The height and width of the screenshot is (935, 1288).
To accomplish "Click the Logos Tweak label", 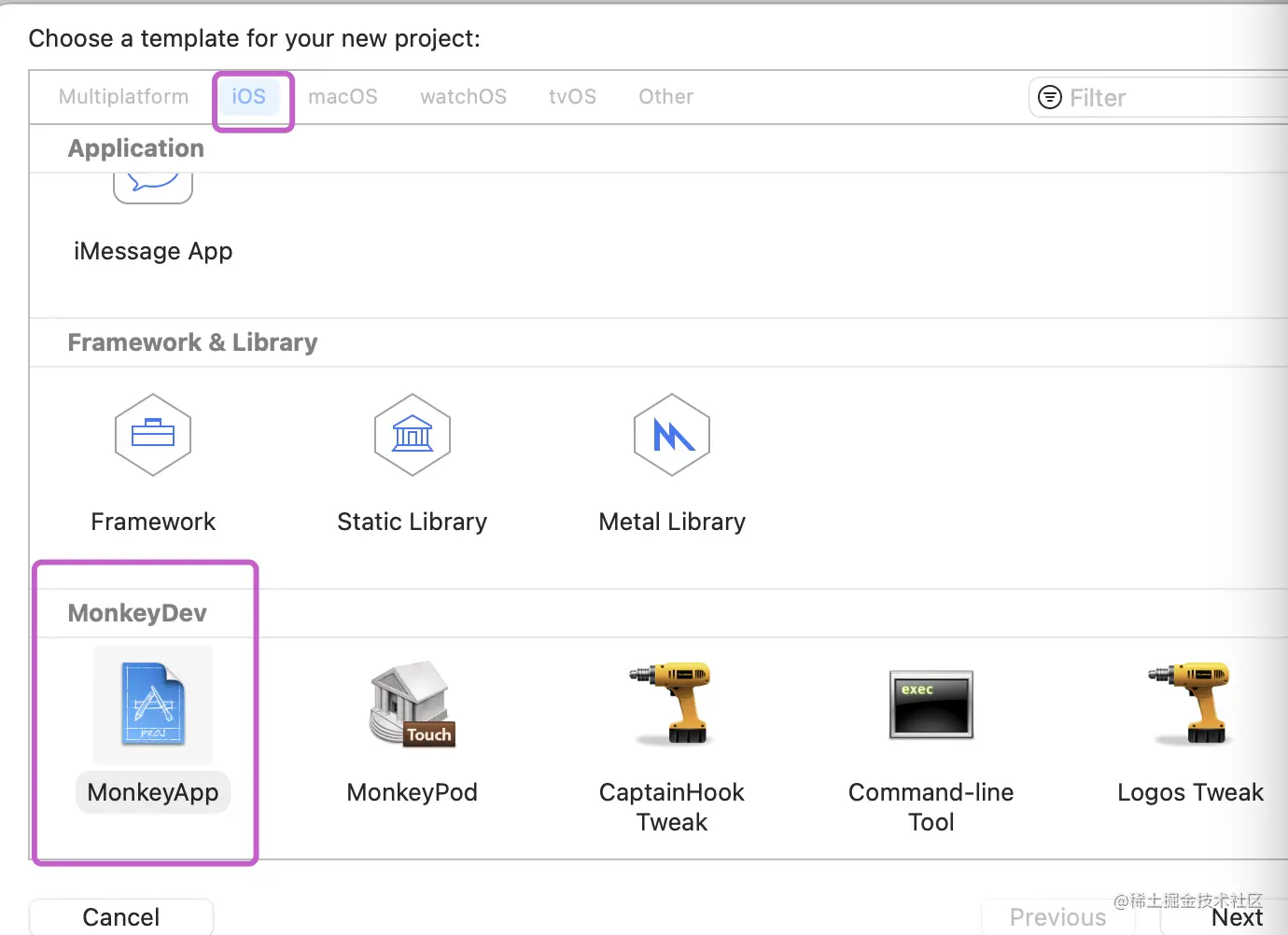I will pyautogui.click(x=1191, y=792).
